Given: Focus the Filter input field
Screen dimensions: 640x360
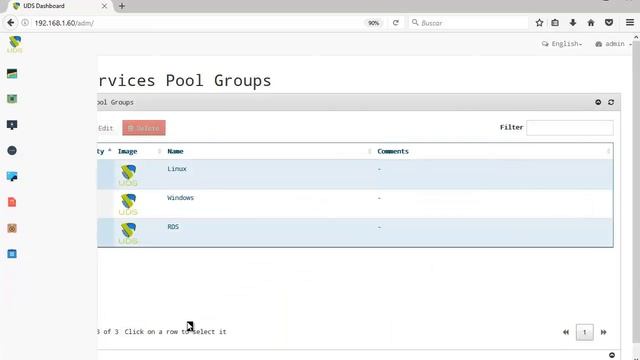Looking at the screenshot, I should coord(570,128).
